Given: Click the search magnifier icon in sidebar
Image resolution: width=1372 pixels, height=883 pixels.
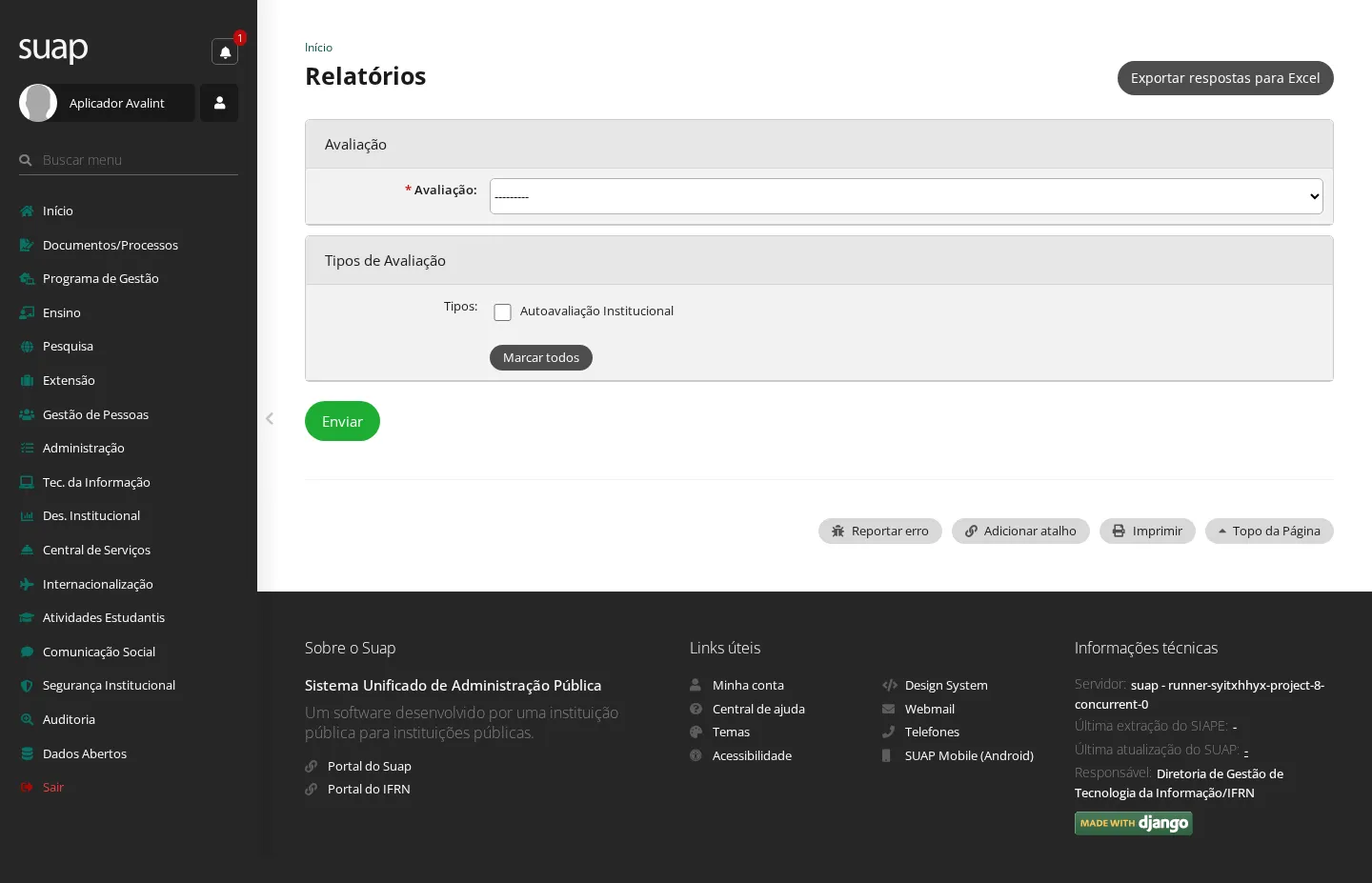Looking at the screenshot, I should tap(26, 160).
